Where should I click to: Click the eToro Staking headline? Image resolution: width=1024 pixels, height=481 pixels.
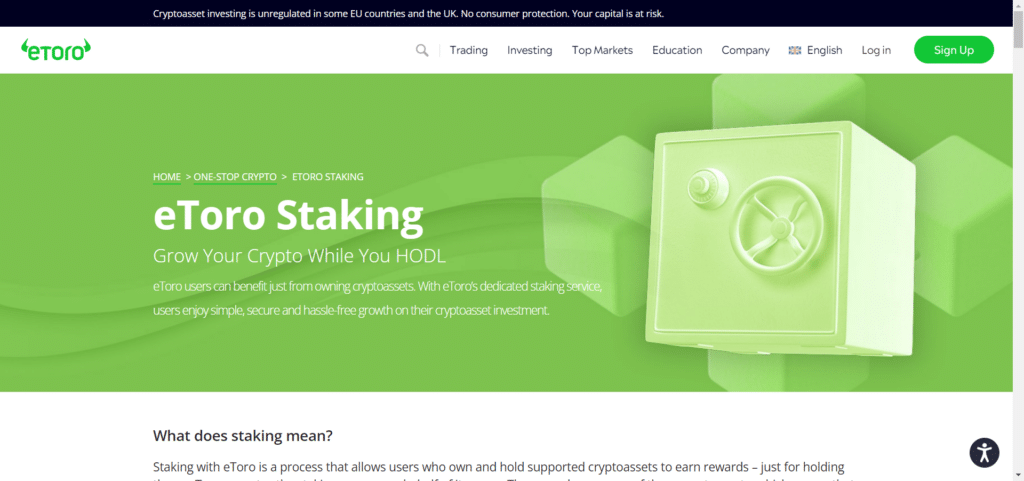[288, 215]
